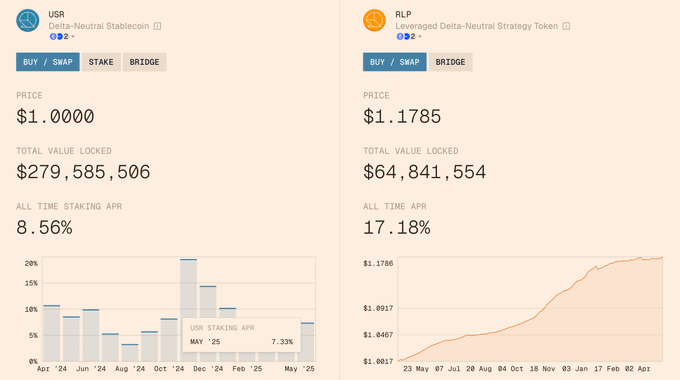Open USR Bridge button
This screenshot has height=380, width=680.
tap(144, 62)
